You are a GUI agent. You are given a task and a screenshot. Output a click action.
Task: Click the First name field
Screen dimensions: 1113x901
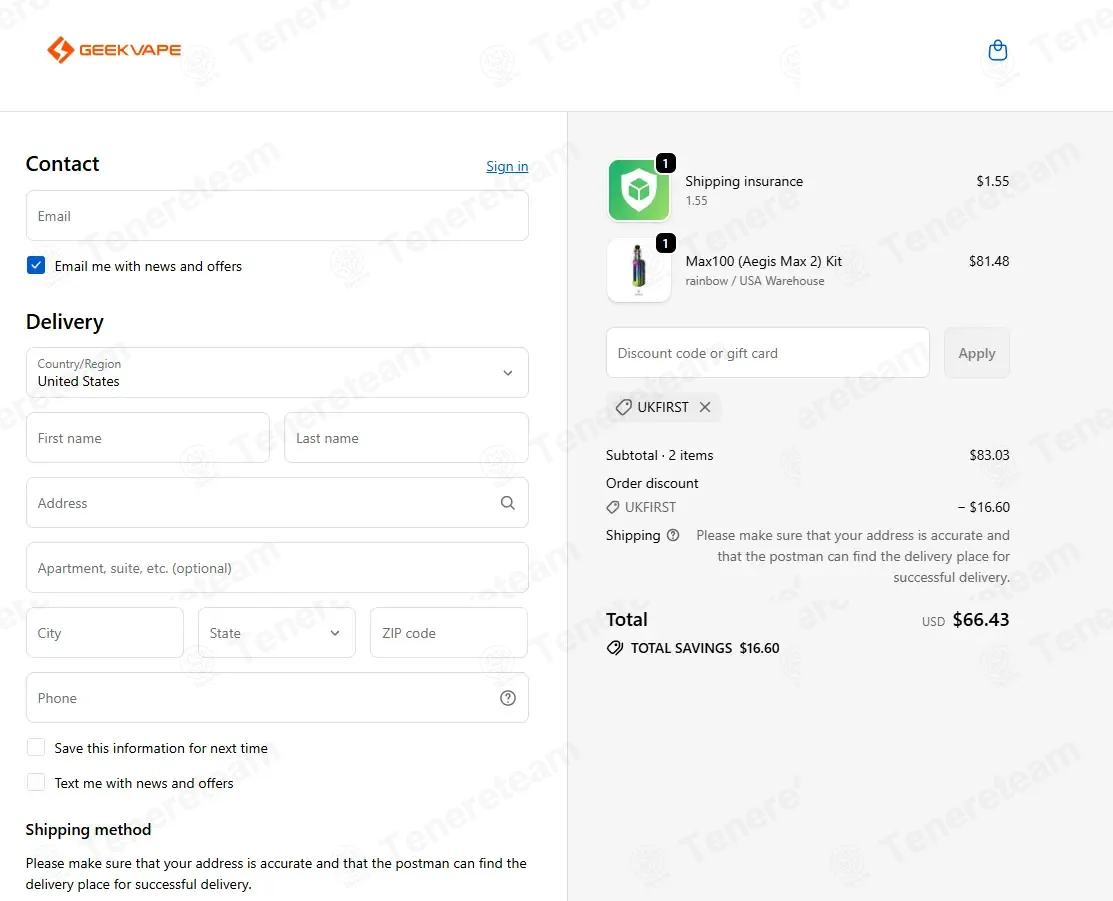[x=148, y=438]
